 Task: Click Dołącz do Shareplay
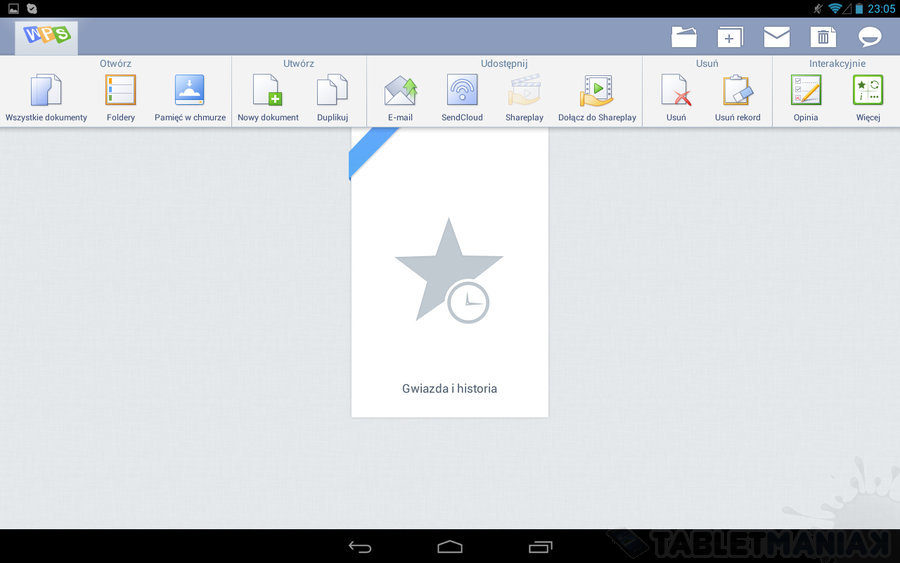coord(597,92)
